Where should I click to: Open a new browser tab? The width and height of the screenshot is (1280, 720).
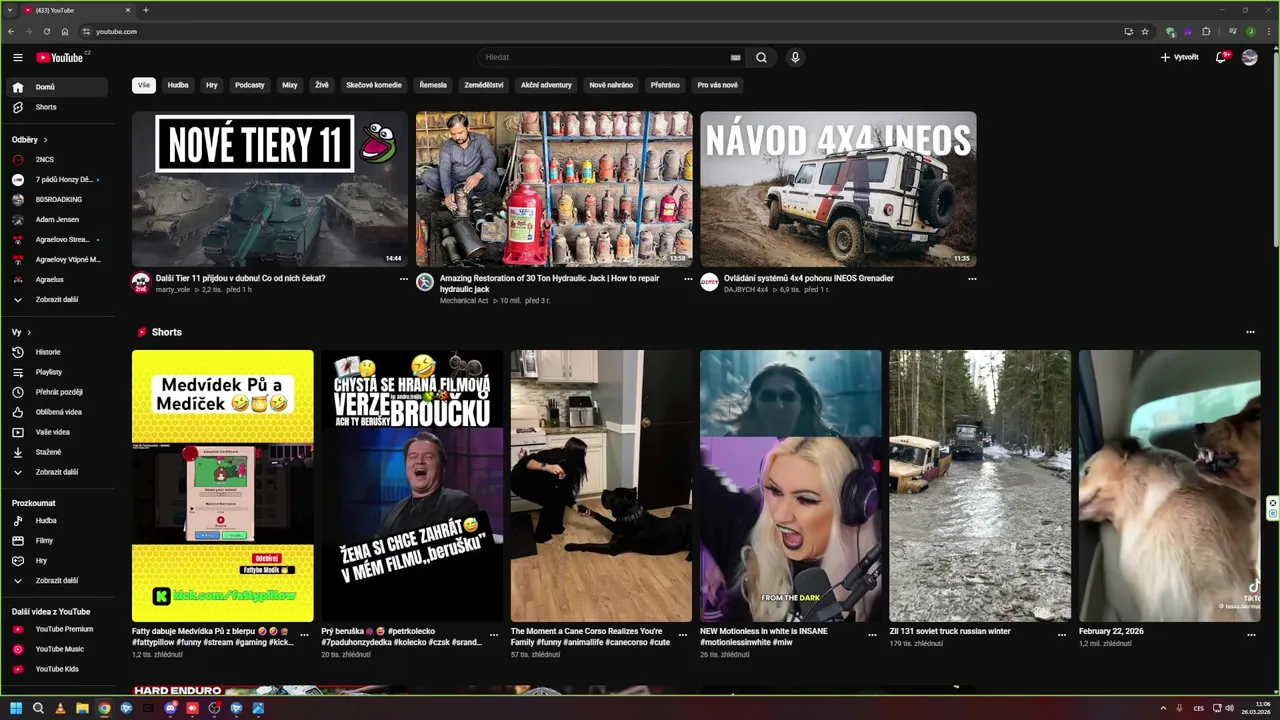coord(146,10)
